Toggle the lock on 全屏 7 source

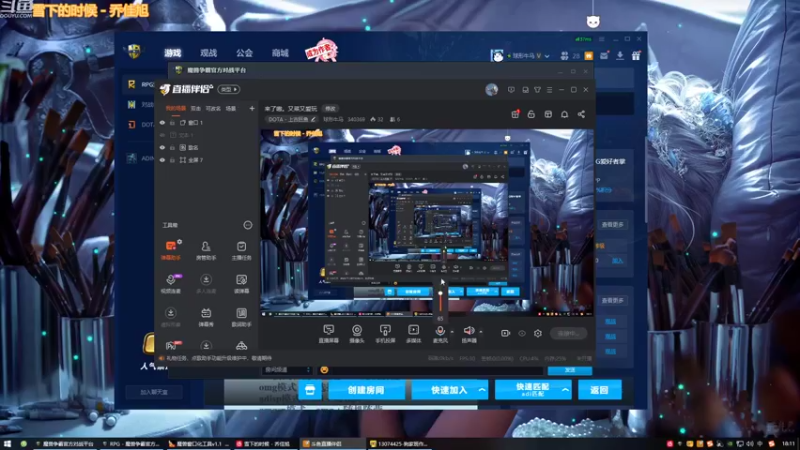click(x=172, y=160)
